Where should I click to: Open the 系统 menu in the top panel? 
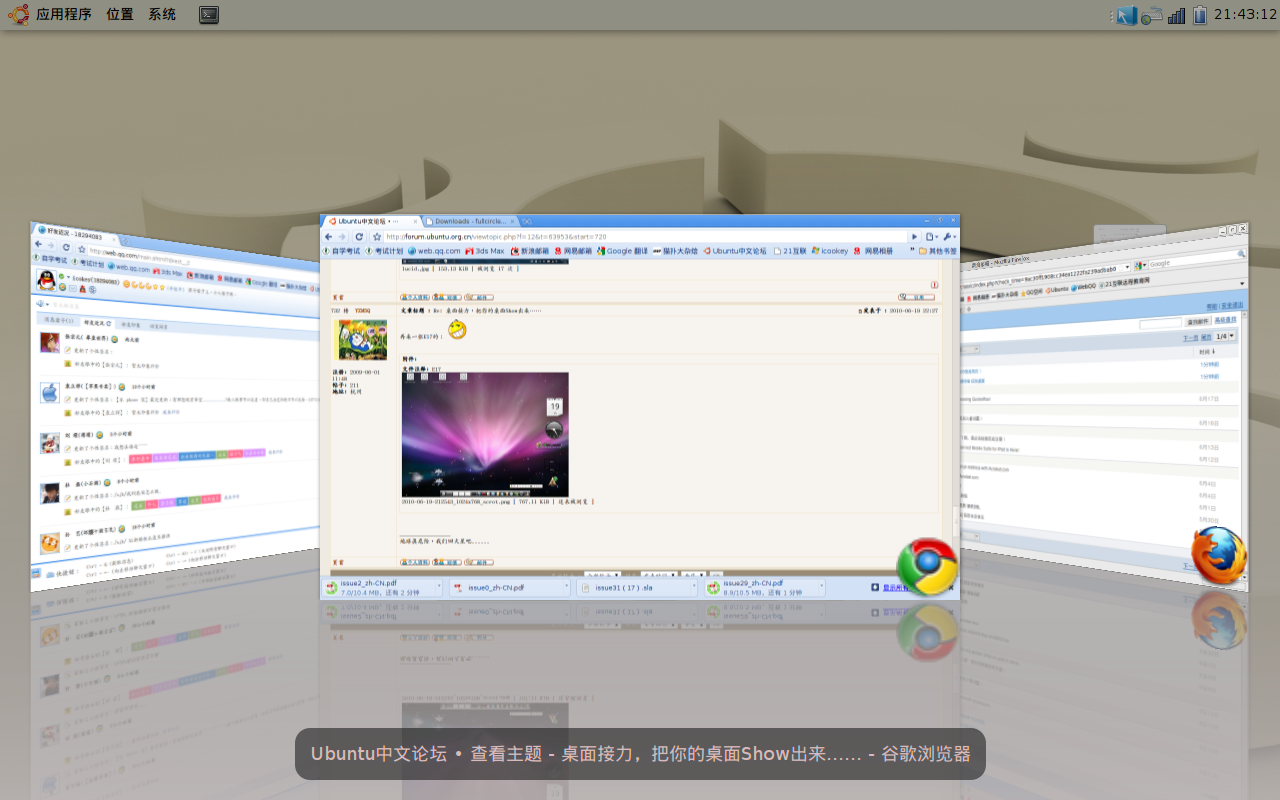click(162, 14)
